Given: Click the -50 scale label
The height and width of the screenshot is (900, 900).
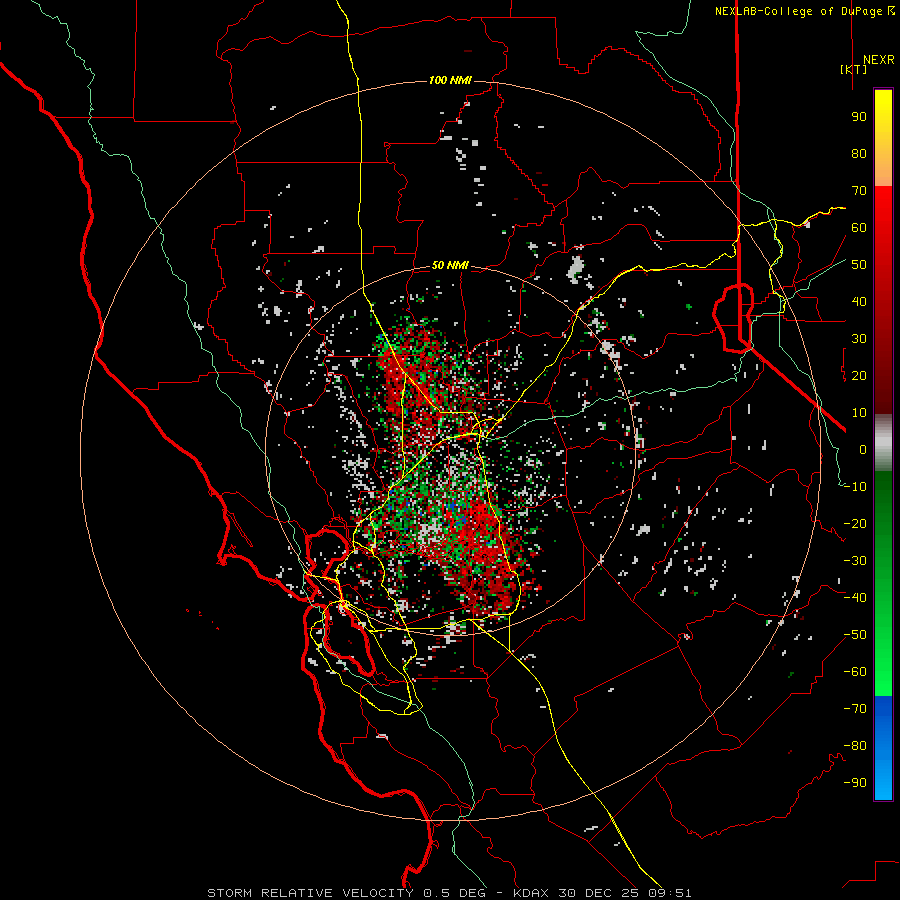Looking at the screenshot, I should [855, 635].
